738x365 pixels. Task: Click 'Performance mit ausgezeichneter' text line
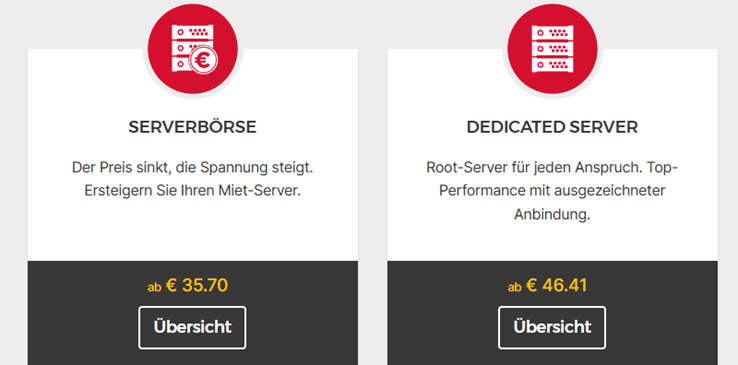552,191
